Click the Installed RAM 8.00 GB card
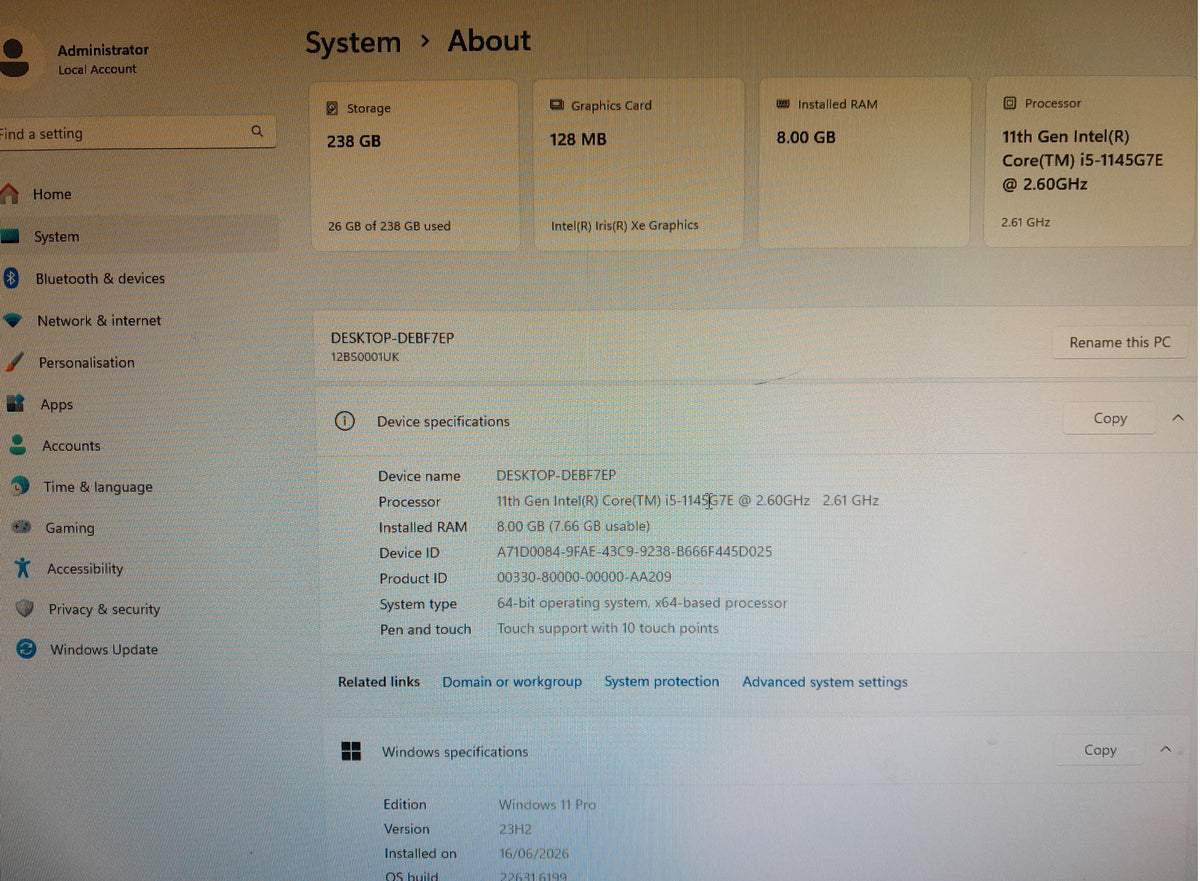This screenshot has width=1200, height=881. (x=865, y=162)
